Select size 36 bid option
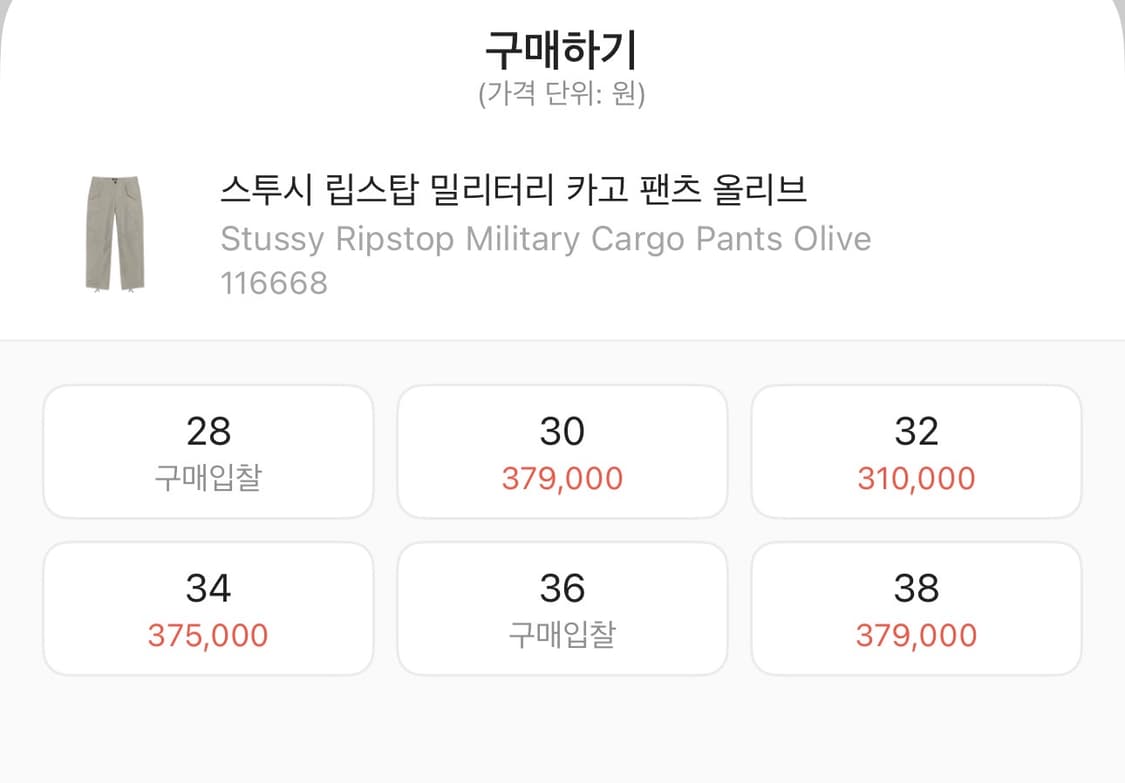This screenshot has width=1125, height=783. [562, 607]
